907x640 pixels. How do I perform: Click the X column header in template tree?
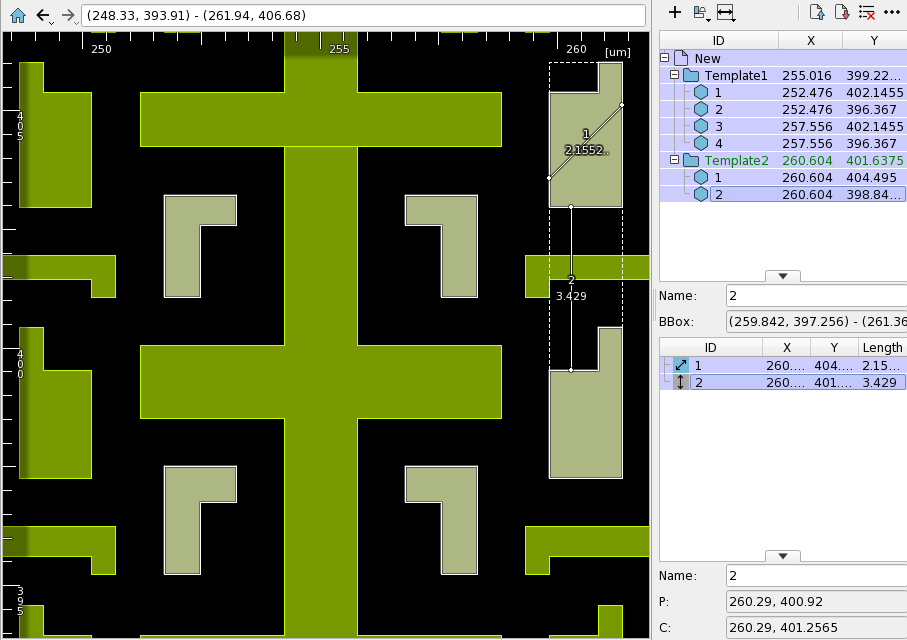tap(810, 41)
